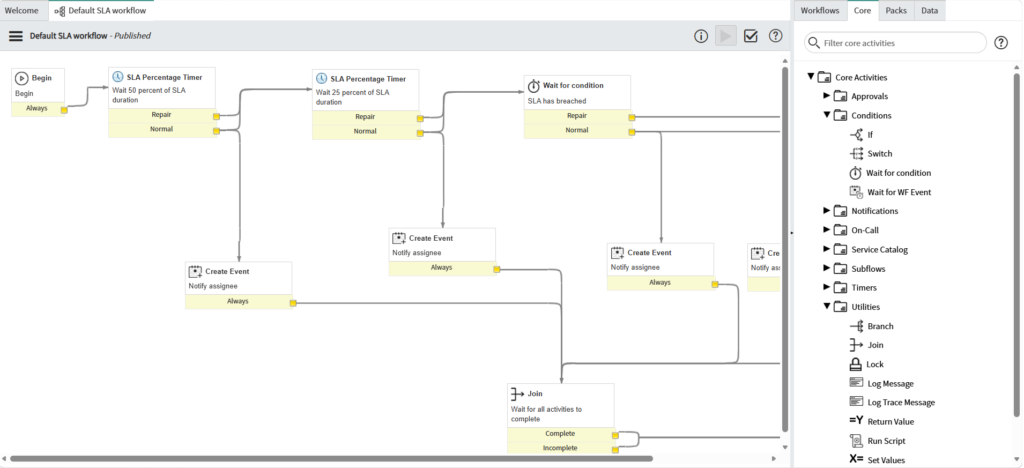The width and height of the screenshot is (1024, 468).
Task: Click the run workflow play button
Action: (x=726, y=36)
